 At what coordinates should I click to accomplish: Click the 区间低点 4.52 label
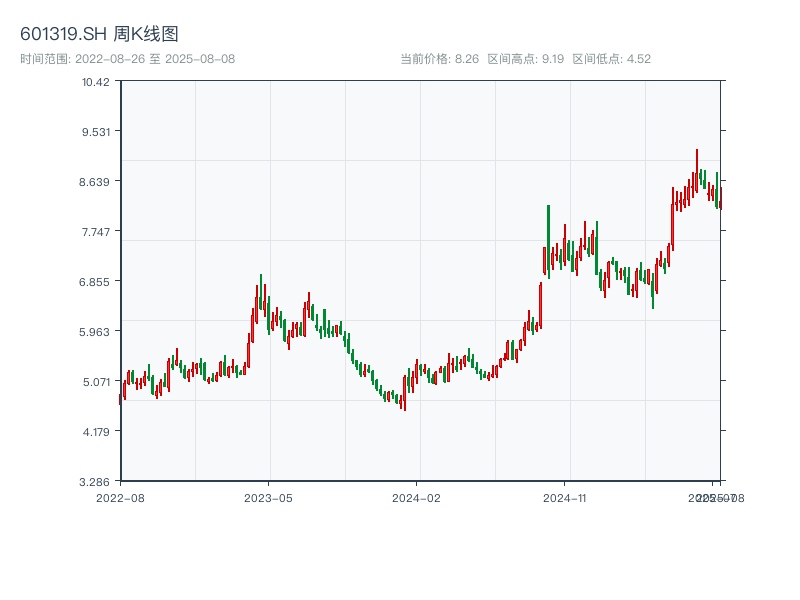(611, 59)
